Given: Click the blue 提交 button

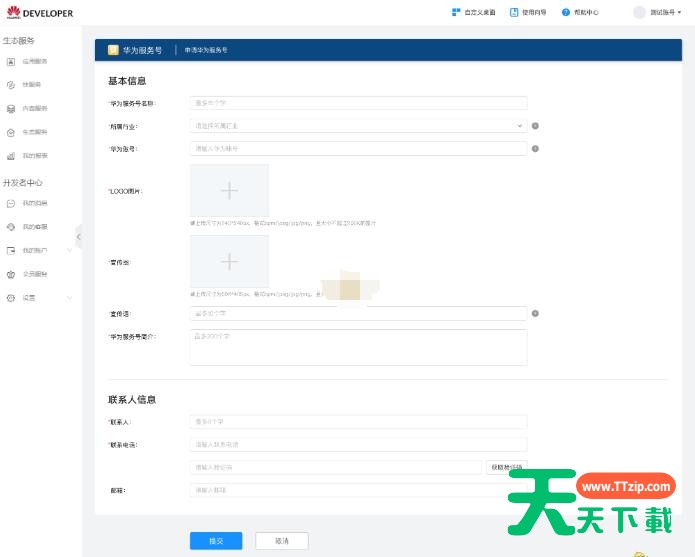Looking at the screenshot, I should point(216,541).
